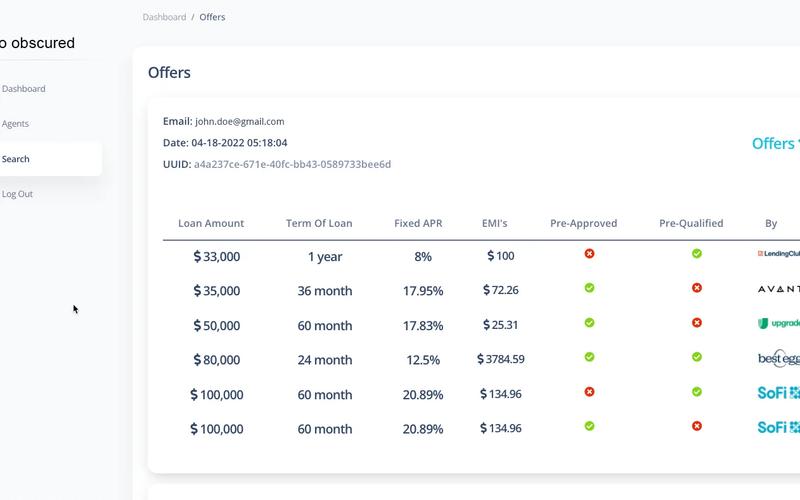This screenshot has width=800, height=500.
Task: Click the red Pre-Qualified cross in $50,000 row
Action: point(696,323)
